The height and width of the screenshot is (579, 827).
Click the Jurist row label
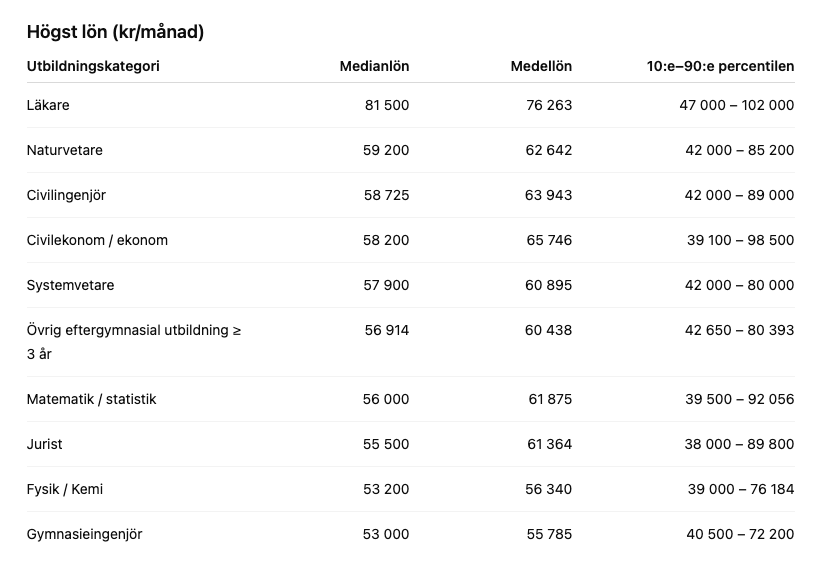point(45,444)
